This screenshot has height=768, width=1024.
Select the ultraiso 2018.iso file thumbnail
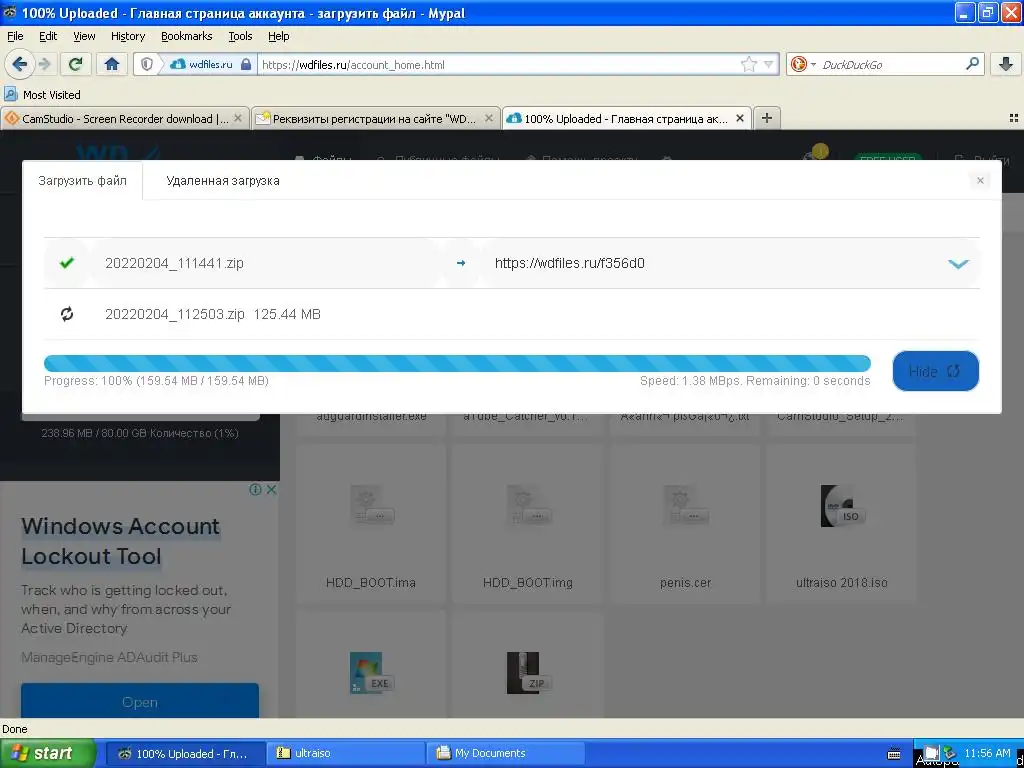pos(841,526)
